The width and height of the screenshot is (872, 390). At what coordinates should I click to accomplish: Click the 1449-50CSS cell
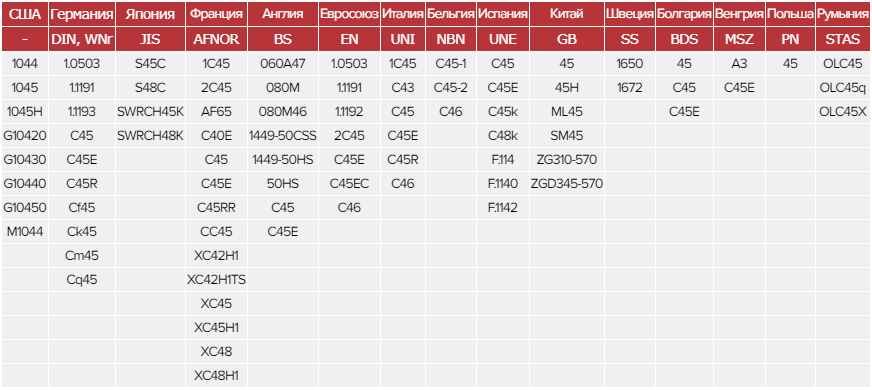pyautogui.click(x=283, y=136)
